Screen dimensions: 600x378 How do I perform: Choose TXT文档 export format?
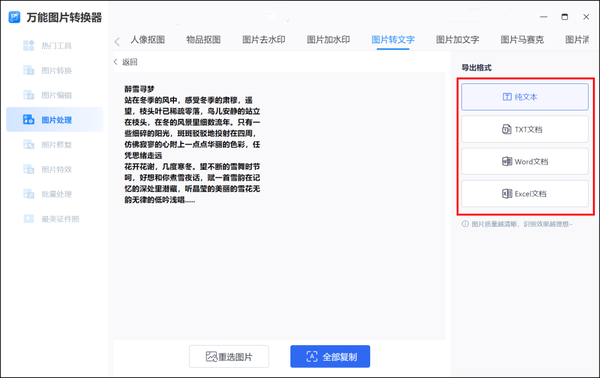pos(525,129)
